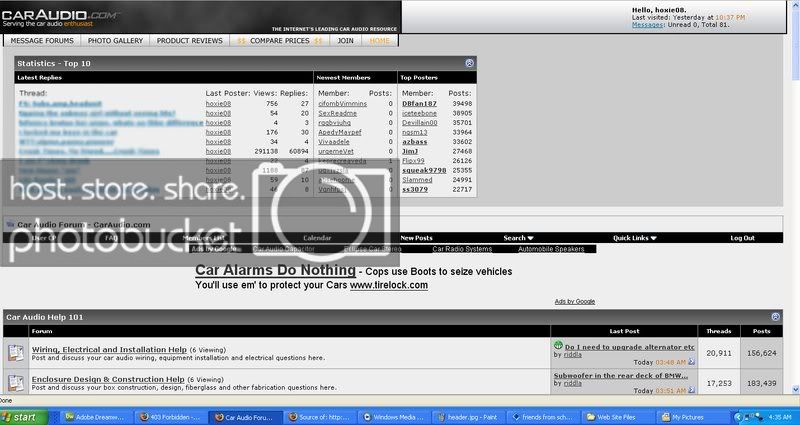Open top poster Slammed's profile
The image size is (800, 425).
click(417, 180)
